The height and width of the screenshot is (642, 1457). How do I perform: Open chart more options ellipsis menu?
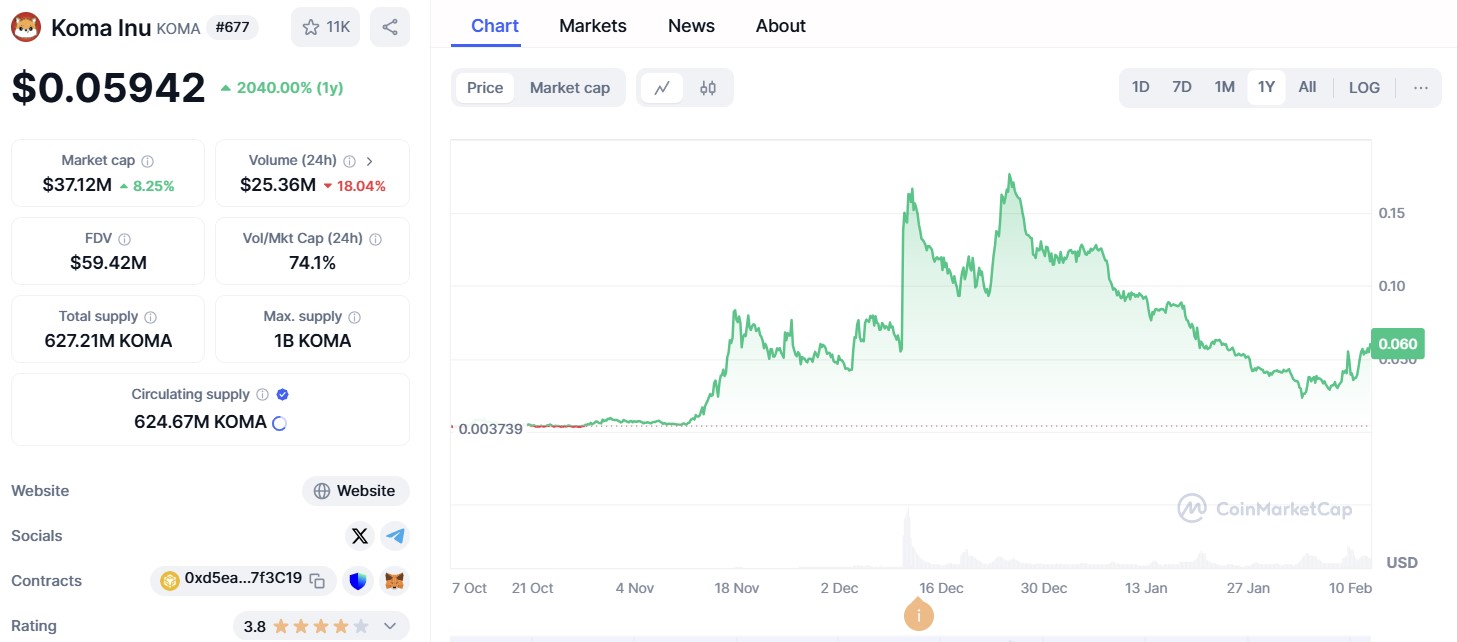point(1421,88)
